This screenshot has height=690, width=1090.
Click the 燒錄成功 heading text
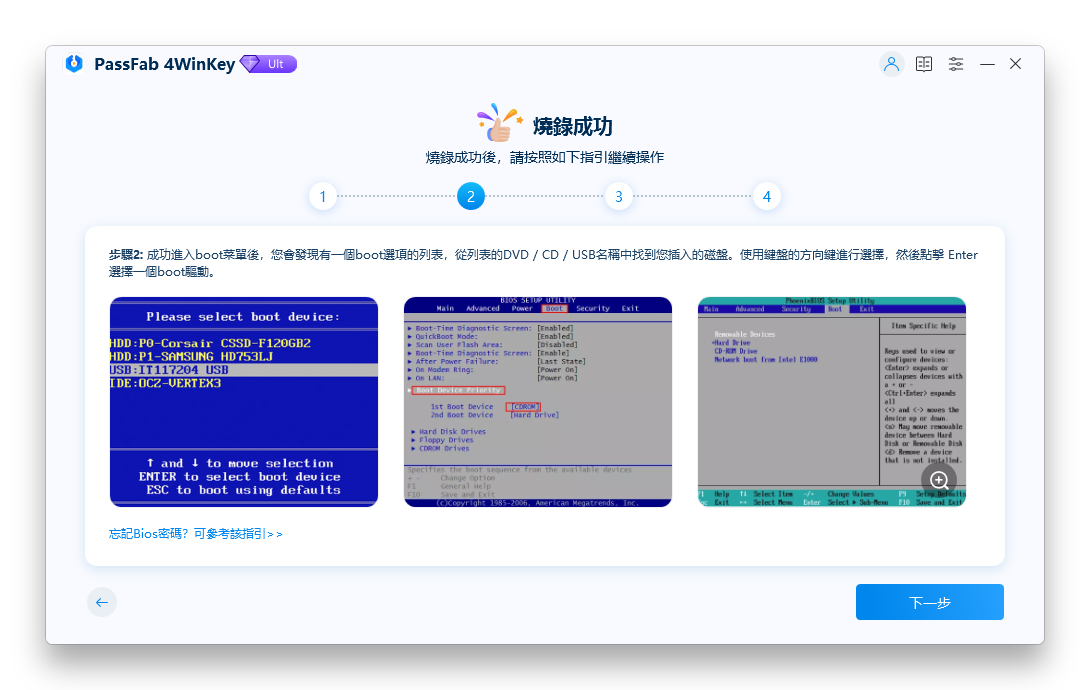[x=572, y=126]
